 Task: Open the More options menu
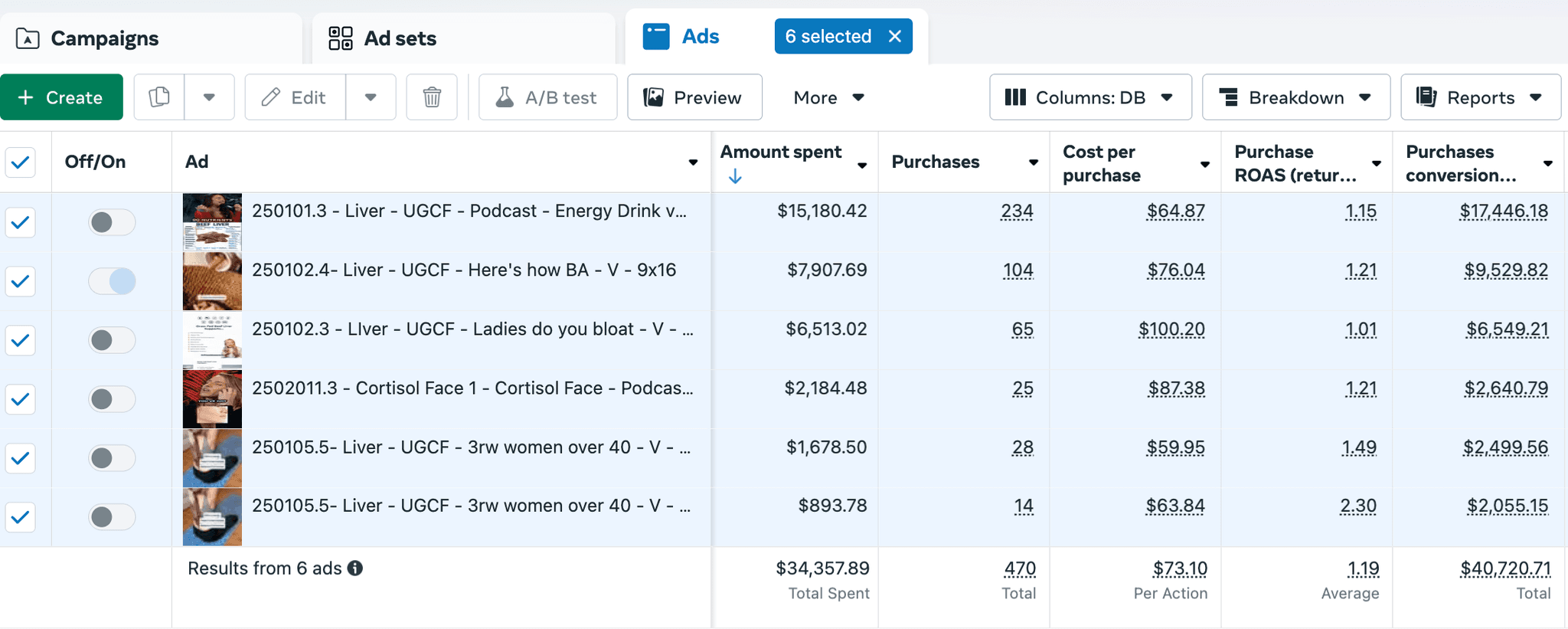[829, 97]
